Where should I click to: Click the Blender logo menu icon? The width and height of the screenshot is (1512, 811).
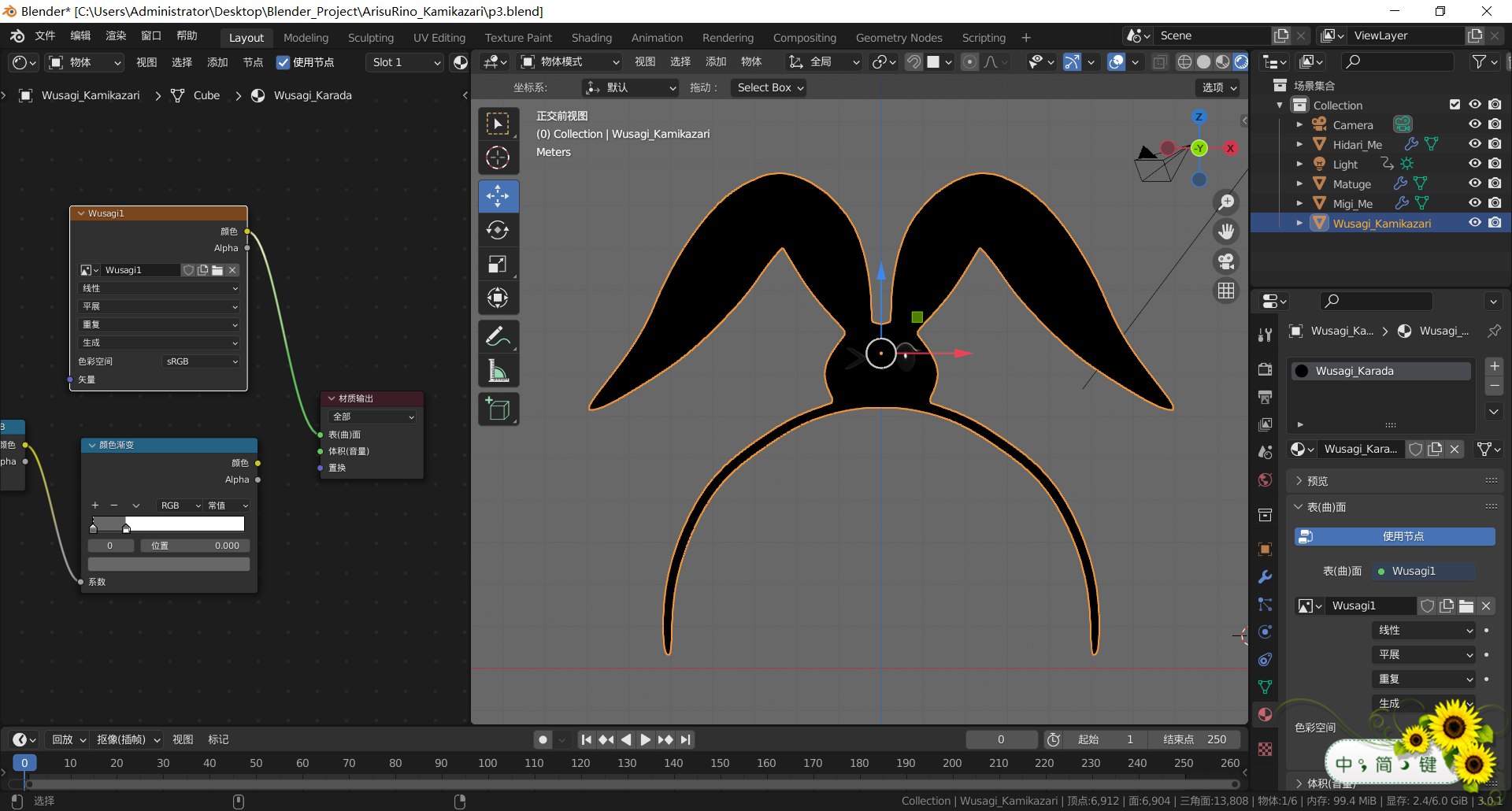[17, 36]
